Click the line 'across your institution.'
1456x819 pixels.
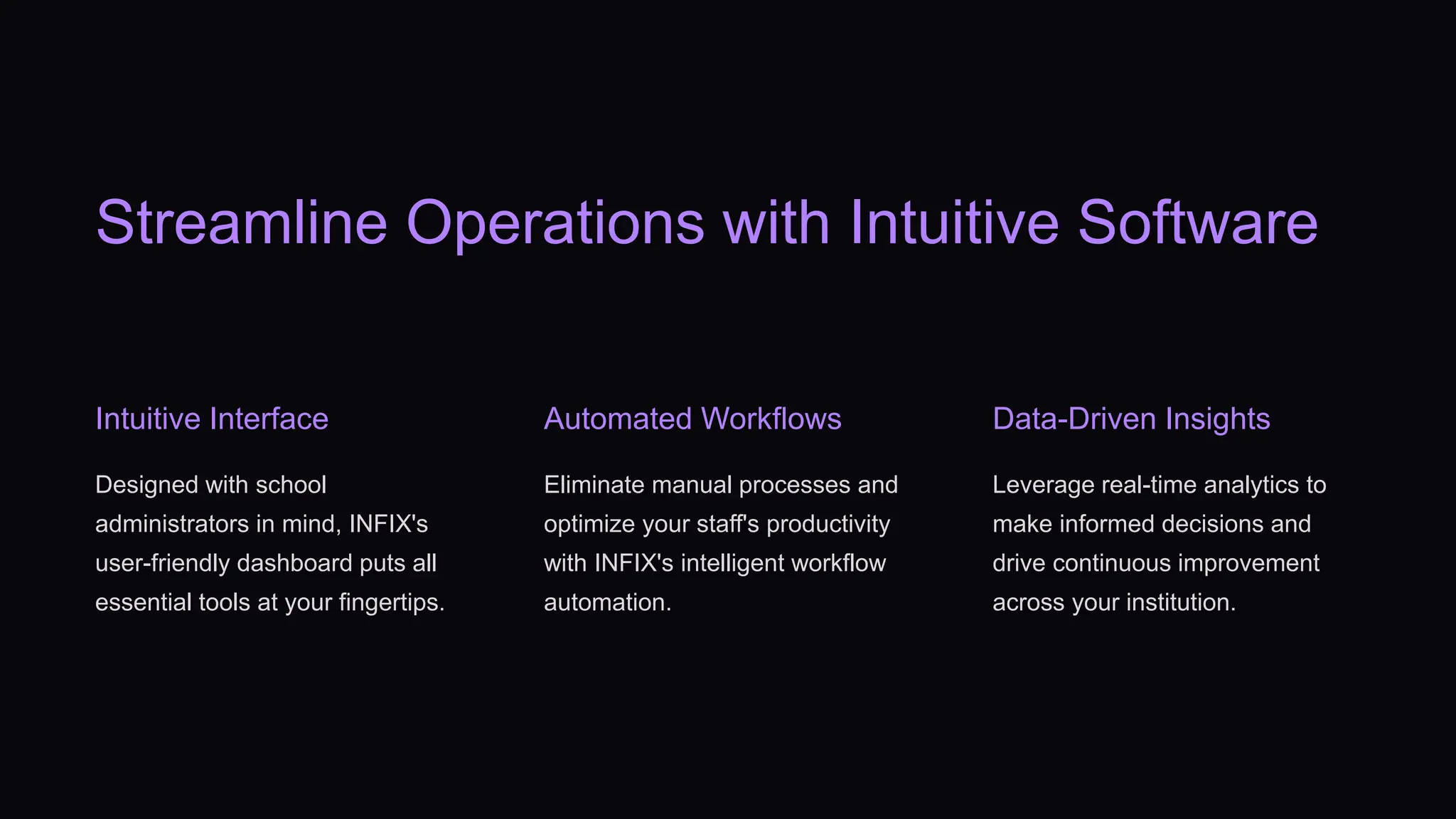[1114, 602]
